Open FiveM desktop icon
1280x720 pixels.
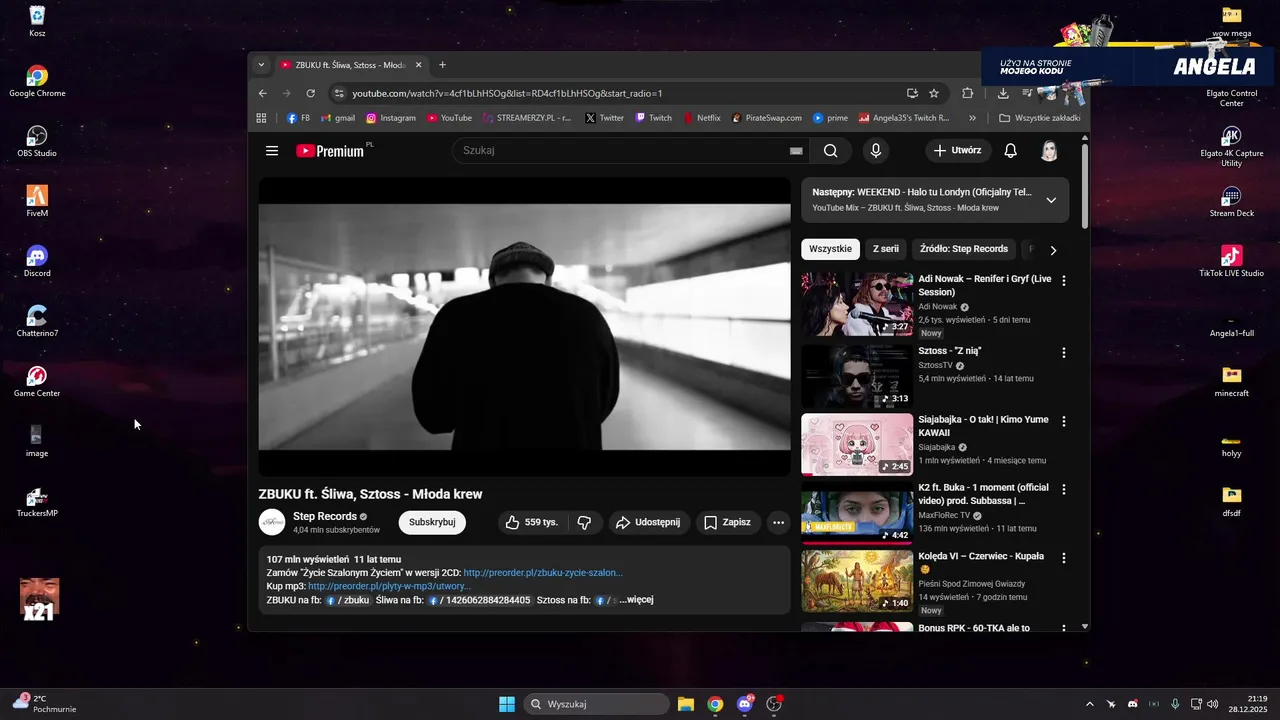(37, 201)
